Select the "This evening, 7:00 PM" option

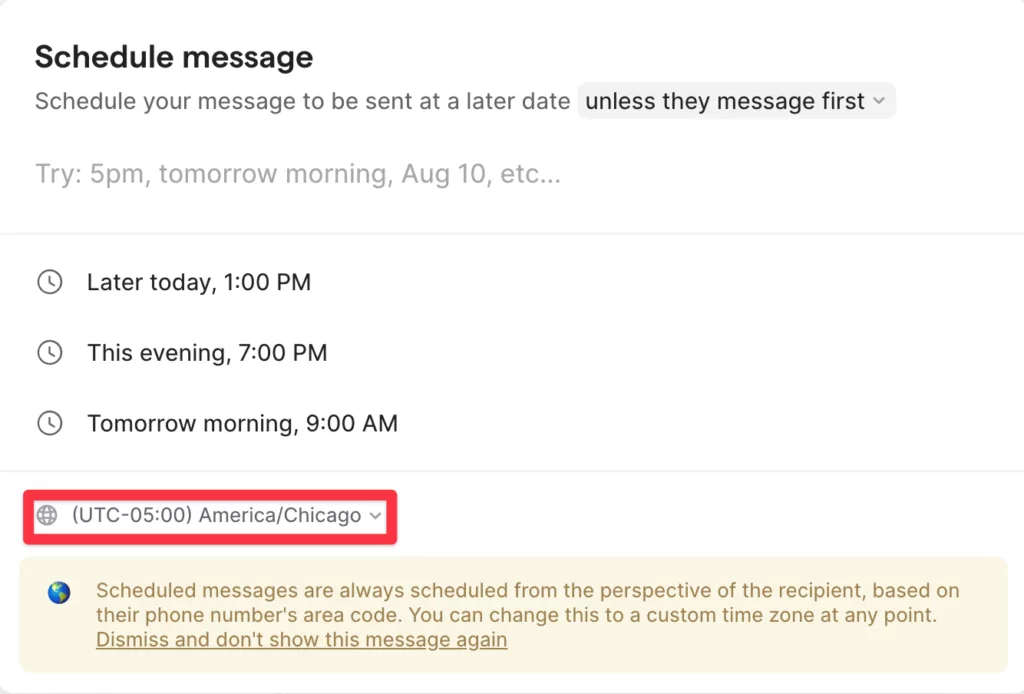(x=207, y=352)
